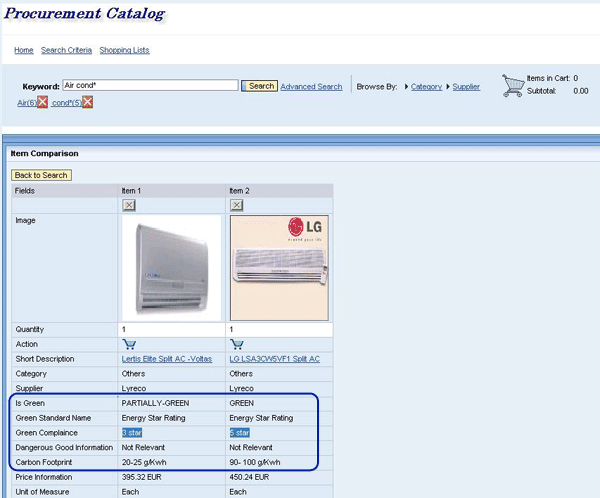Remove the cond*(5) keyword filter
Viewport: 600px width, 498px height.
pyautogui.click(x=88, y=103)
